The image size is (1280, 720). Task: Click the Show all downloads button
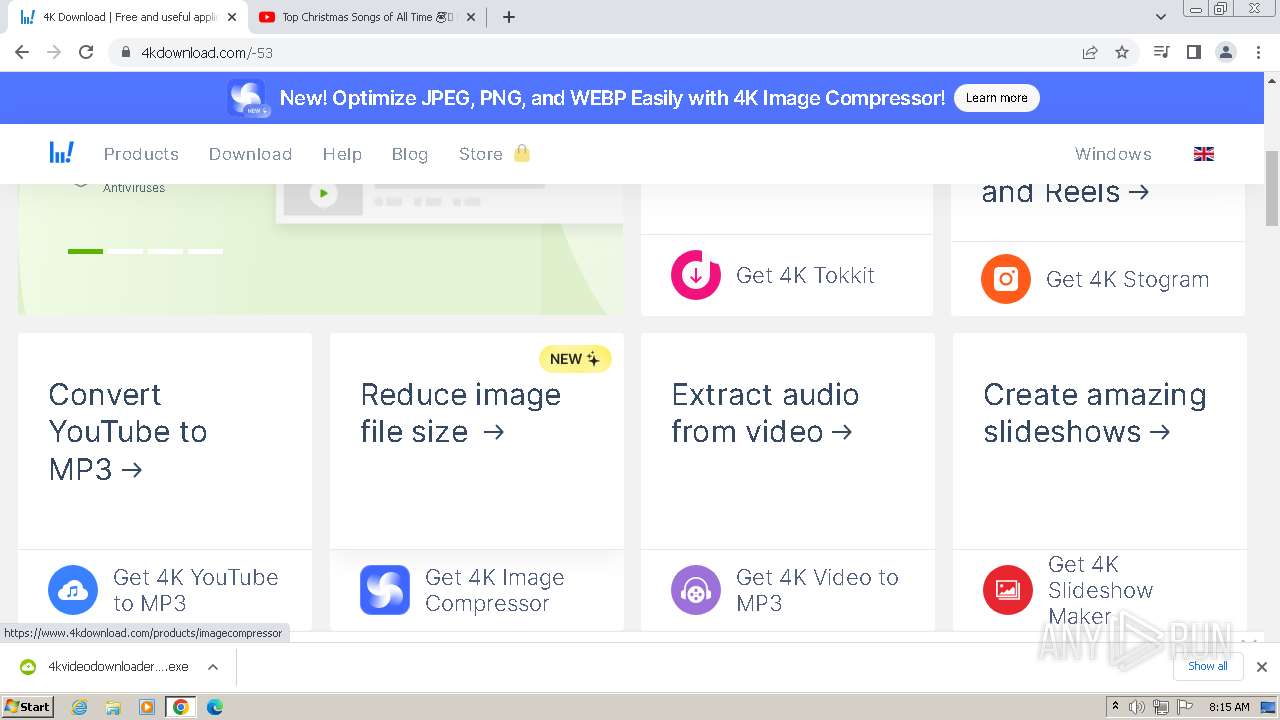pyautogui.click(x=1208, y=666)
